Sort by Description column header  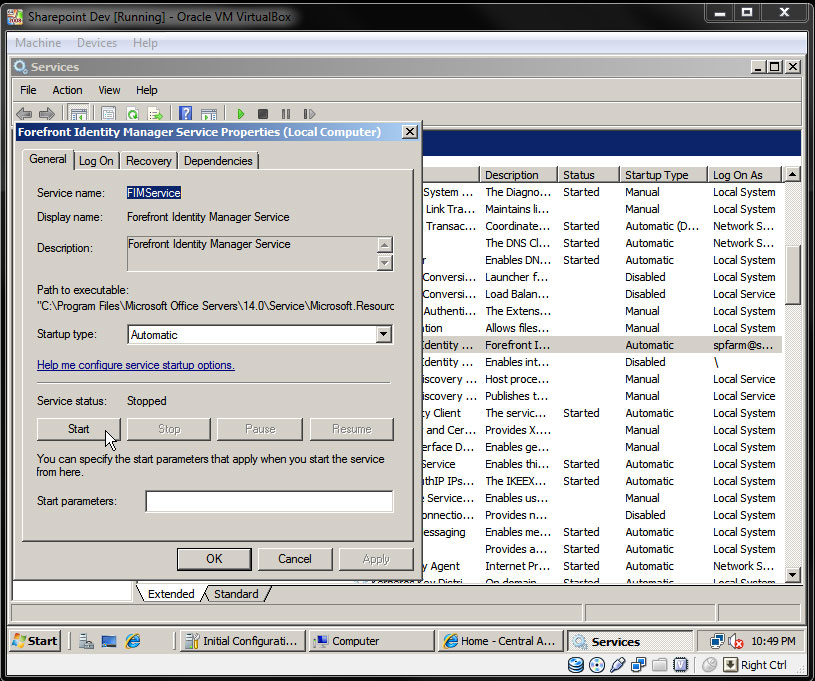coord(518,175)
